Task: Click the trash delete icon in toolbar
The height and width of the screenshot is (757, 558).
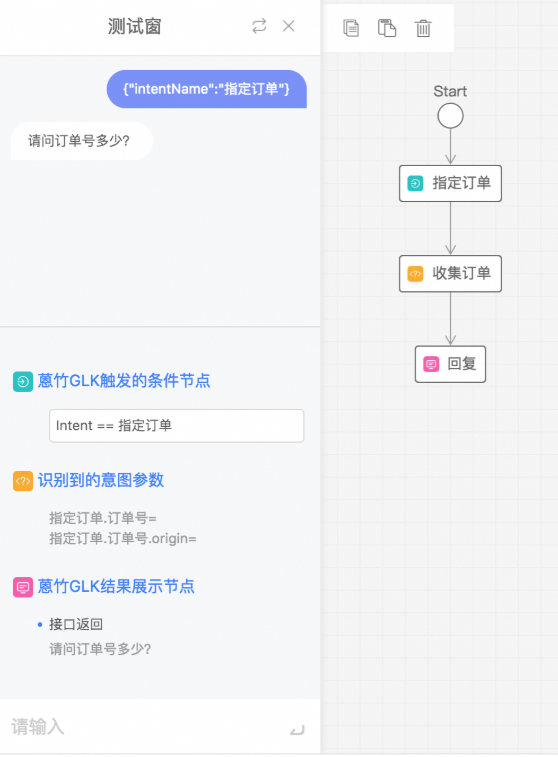Action: (423, 28)
